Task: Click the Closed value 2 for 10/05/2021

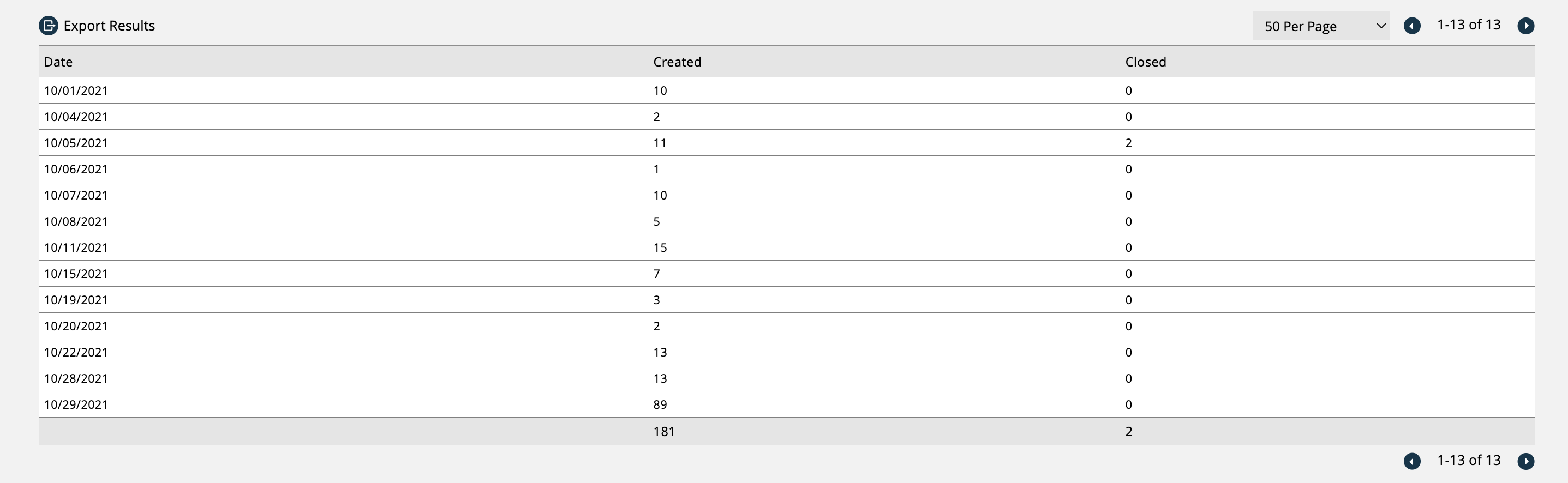Action: tap(1129, 143)
